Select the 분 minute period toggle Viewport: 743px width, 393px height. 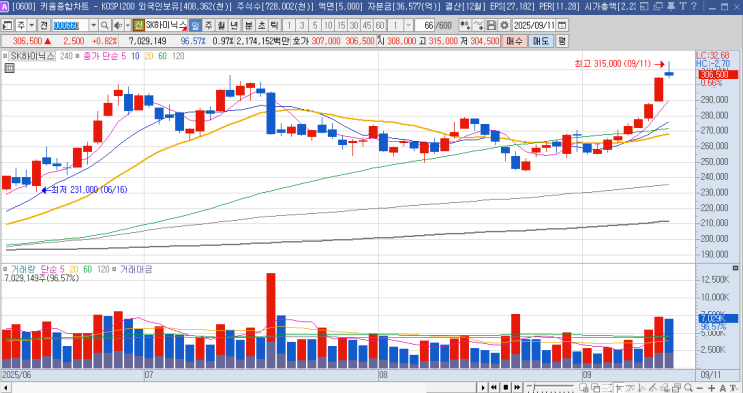point(248,25)
